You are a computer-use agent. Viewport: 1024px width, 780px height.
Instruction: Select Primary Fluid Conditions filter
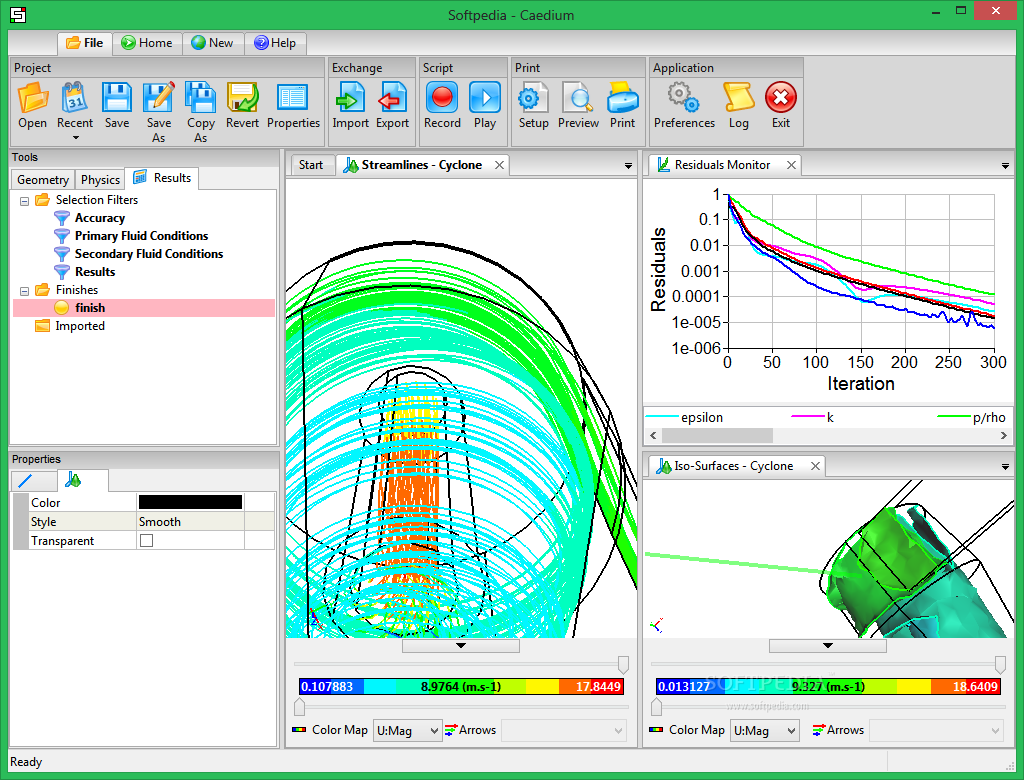(141, 236)
